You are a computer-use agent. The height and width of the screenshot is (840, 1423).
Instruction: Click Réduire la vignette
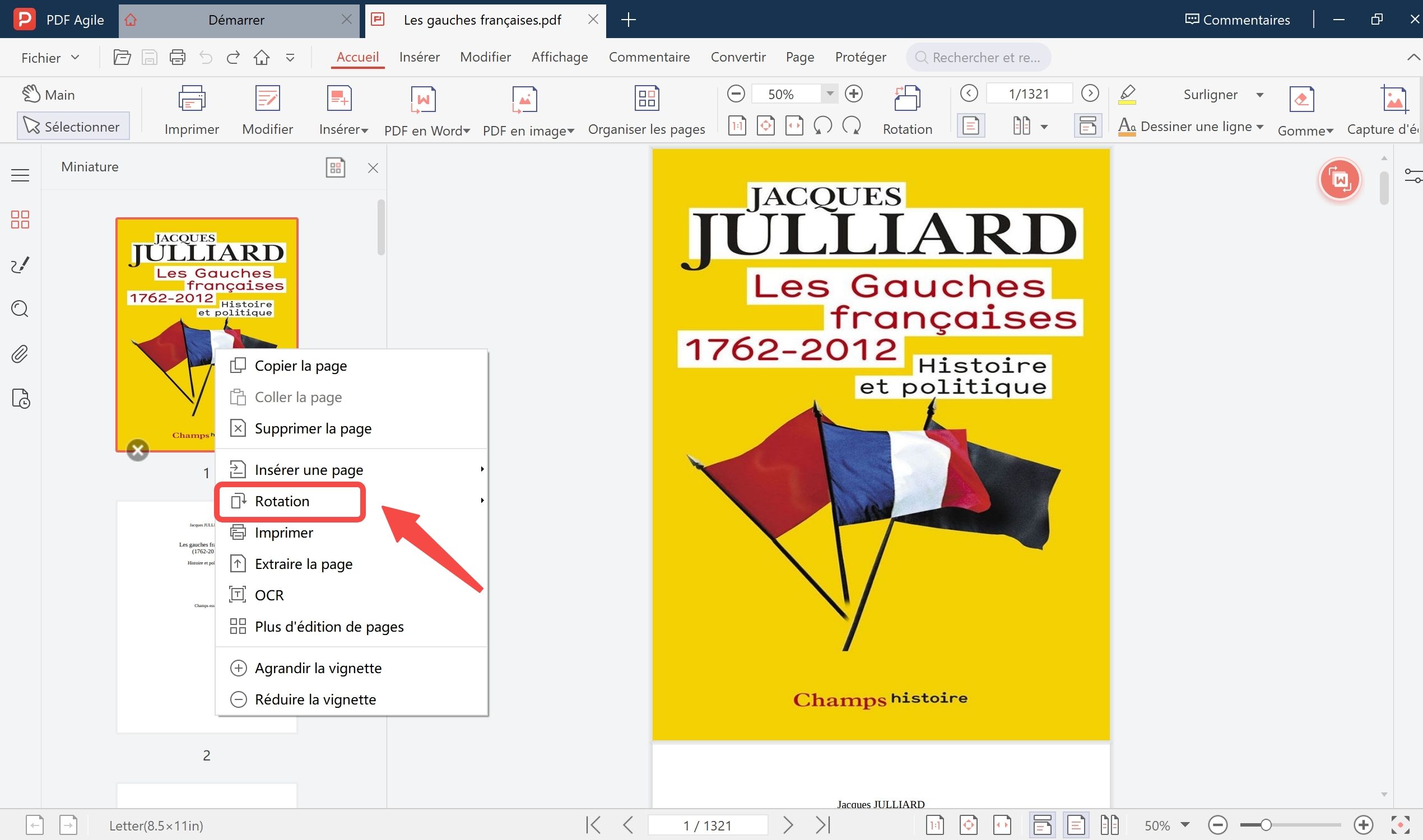click(x=351, y=699)
